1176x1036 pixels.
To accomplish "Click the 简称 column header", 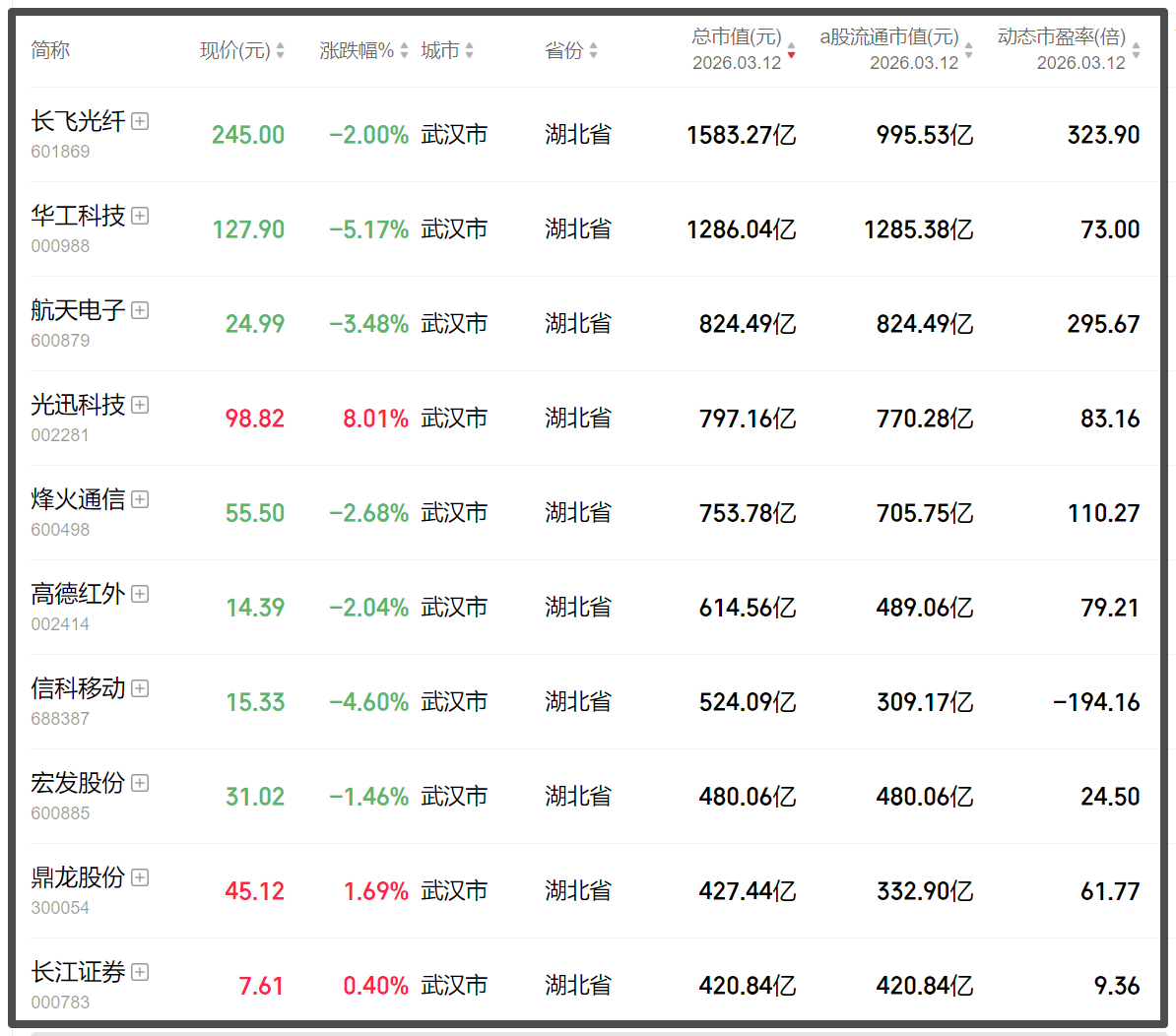I will pyautogui.click(x=50, y=50).
